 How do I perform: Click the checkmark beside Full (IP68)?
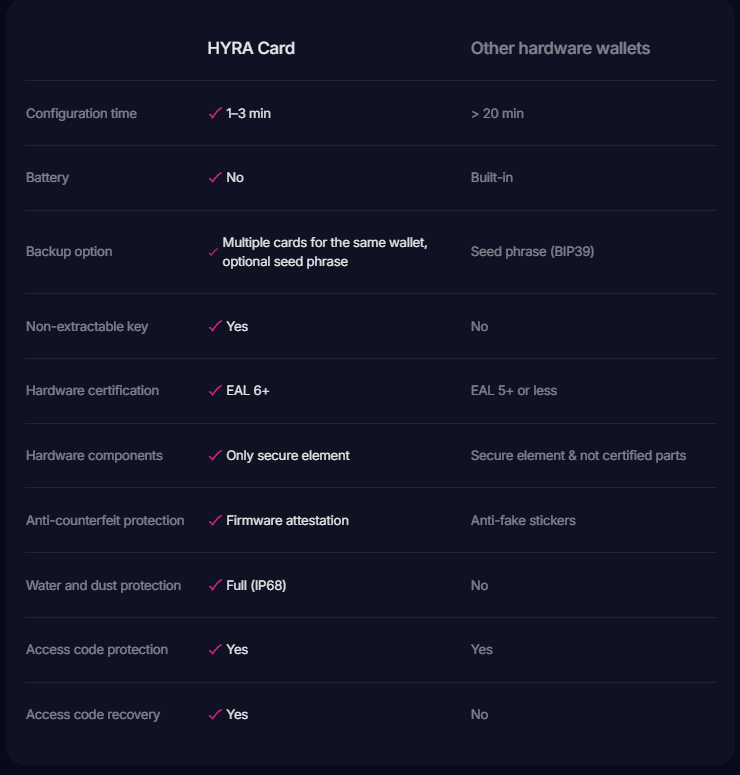[x=214, y=586]
